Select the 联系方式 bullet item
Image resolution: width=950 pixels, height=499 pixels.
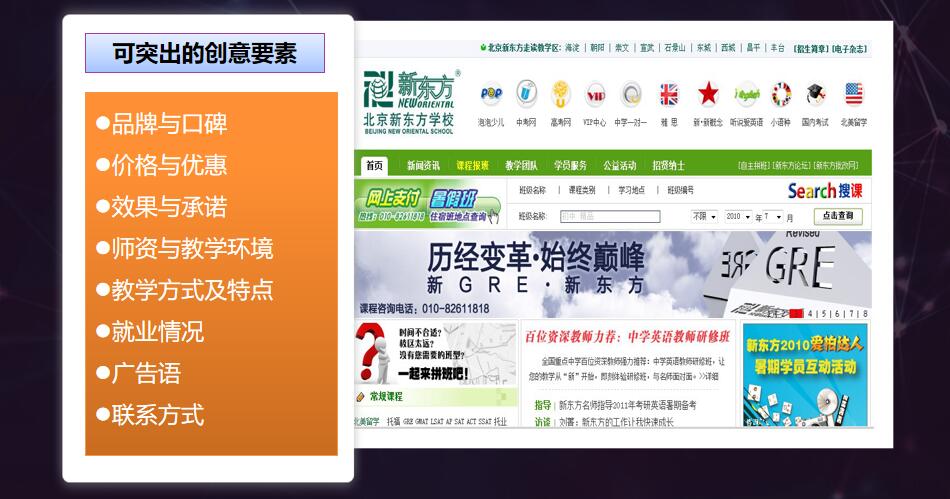[x=150, y=415]
